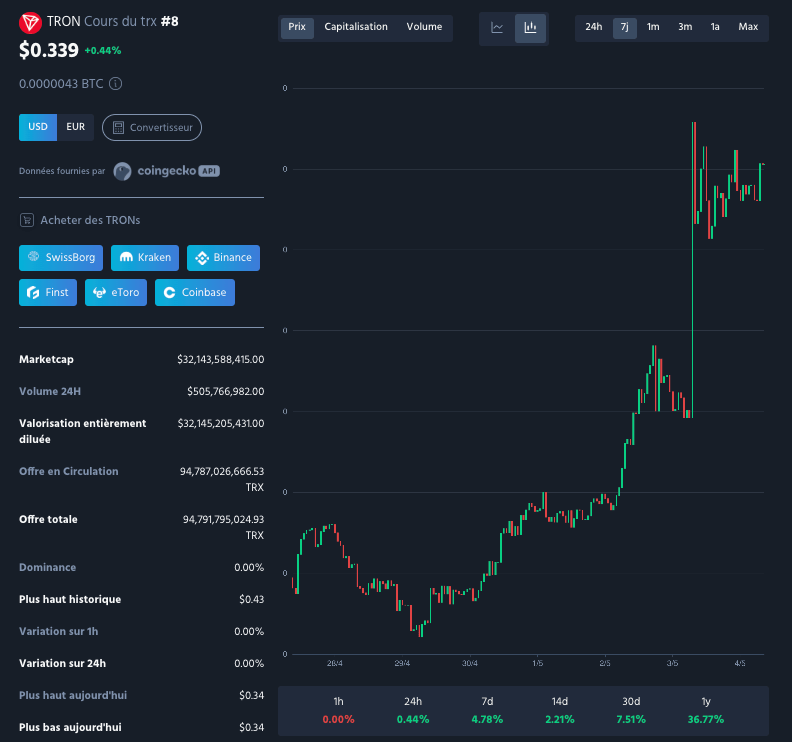Select the Capitalisation chart tab
This screenshot has height=742, width=792.
pos(356,27)
